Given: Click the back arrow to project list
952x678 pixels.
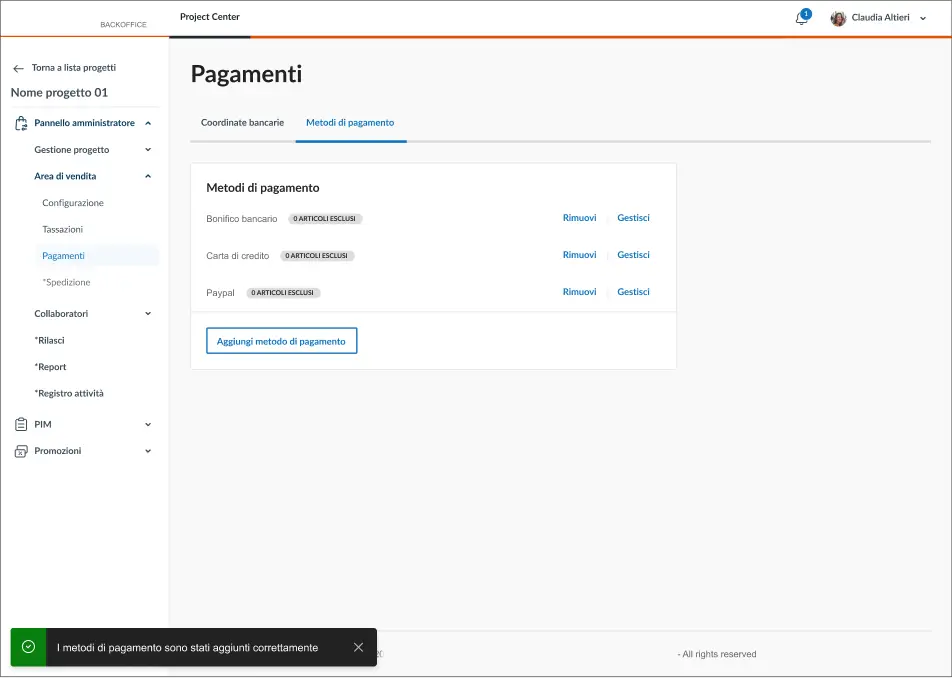Looking at the screenshot, I should (18, 68).
